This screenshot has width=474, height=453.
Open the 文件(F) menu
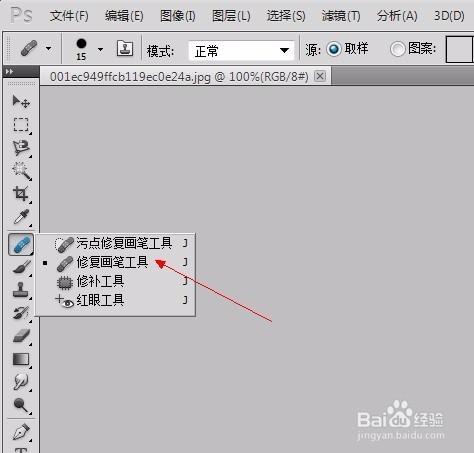click(x=69, y=16)
